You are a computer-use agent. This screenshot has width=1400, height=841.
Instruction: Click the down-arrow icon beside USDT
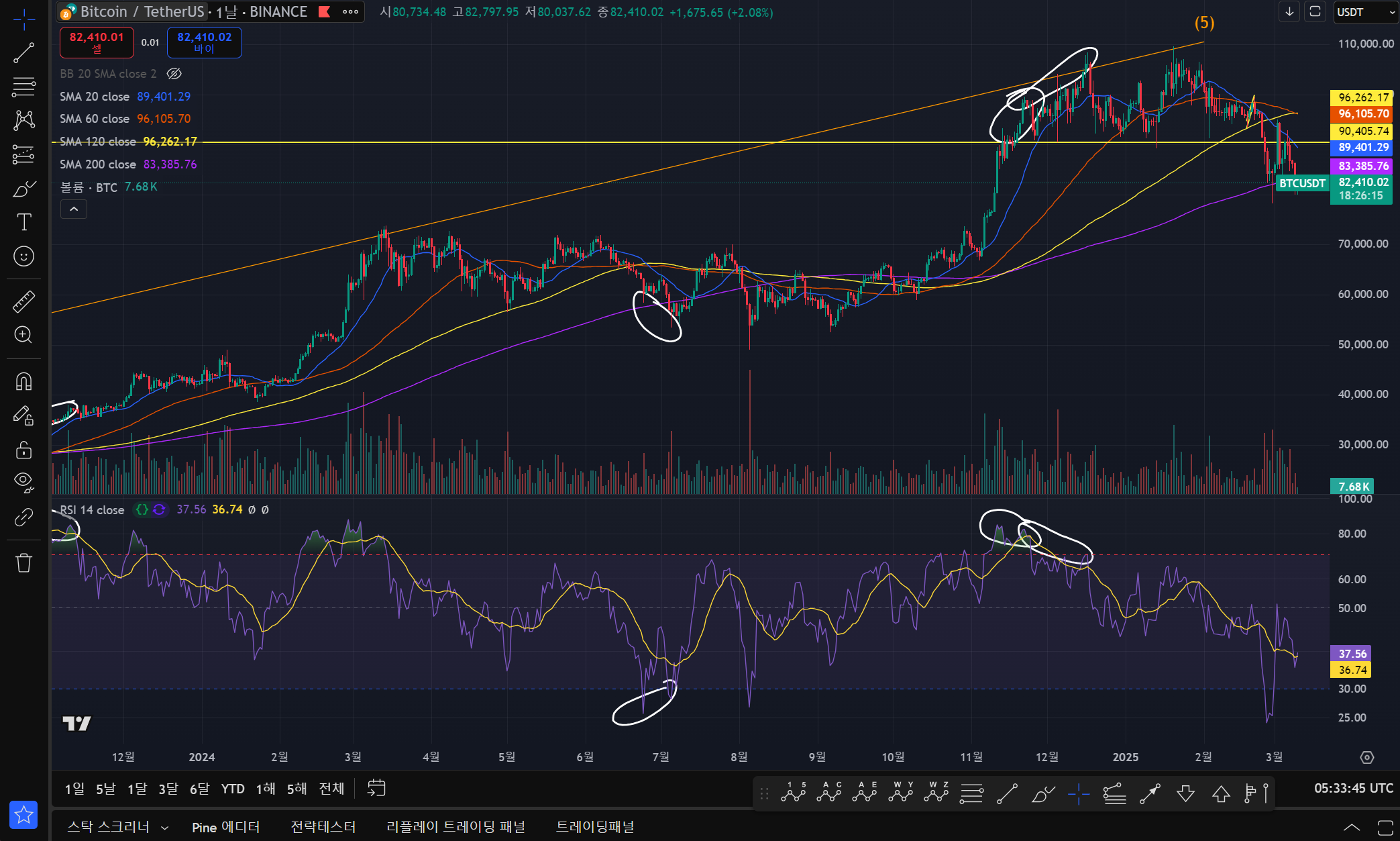click(1289, 11)
